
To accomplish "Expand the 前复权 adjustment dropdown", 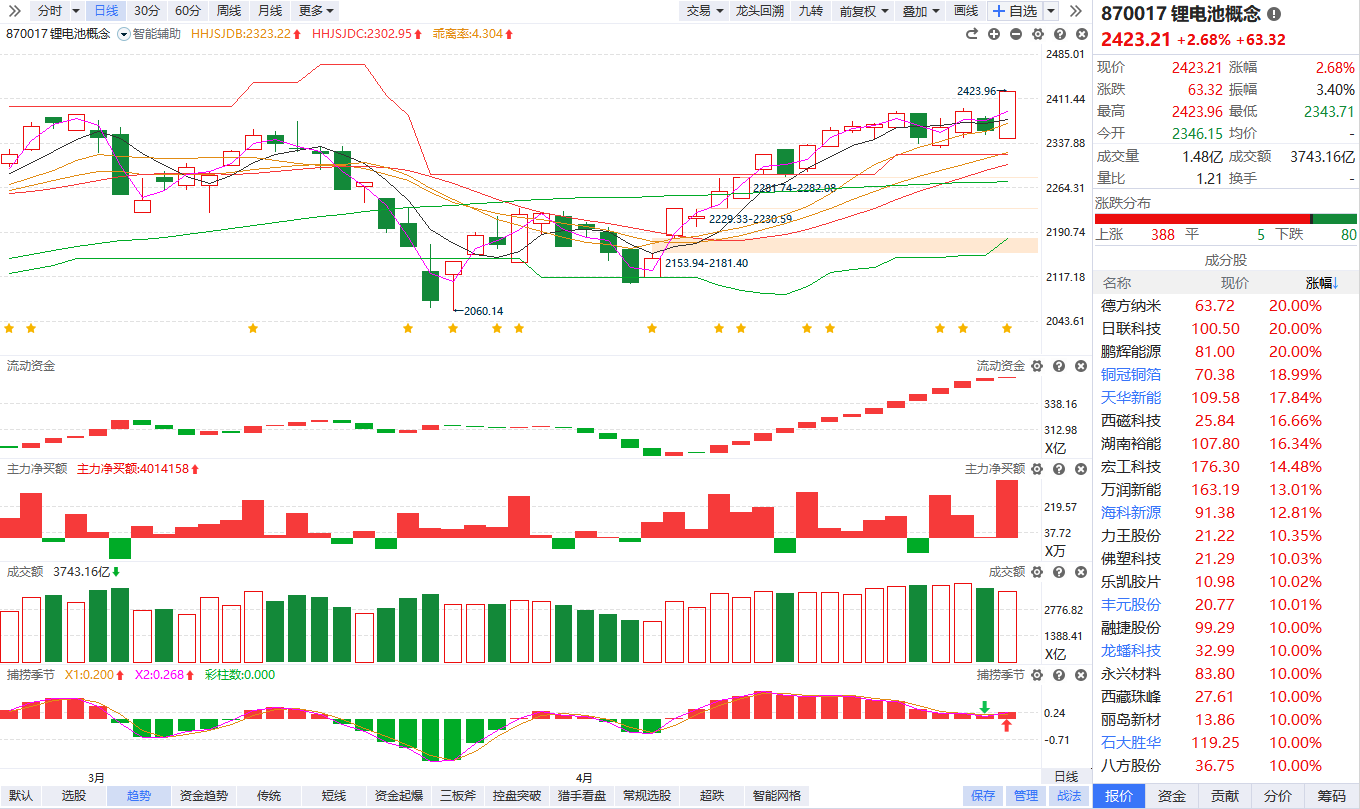I will [864, 11].
